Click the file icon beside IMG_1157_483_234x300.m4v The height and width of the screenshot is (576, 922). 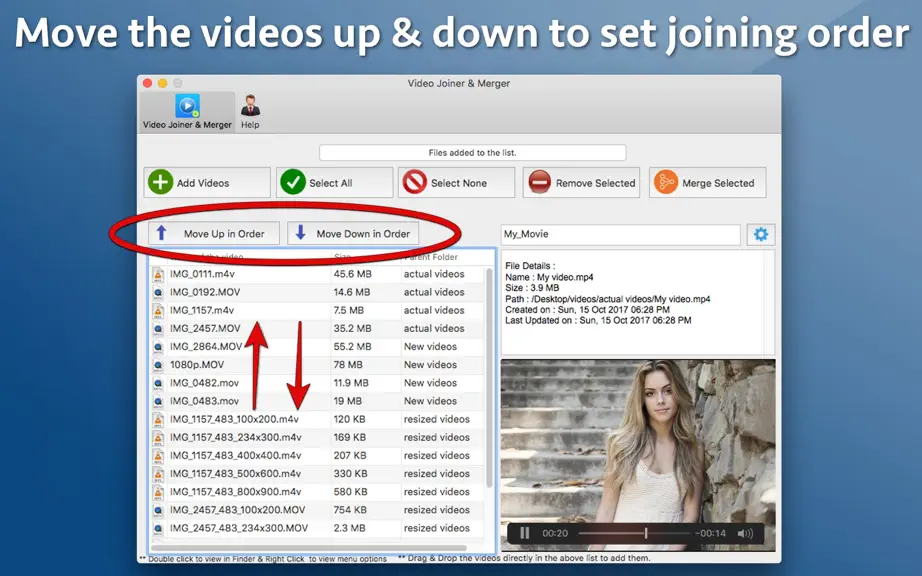158,438
